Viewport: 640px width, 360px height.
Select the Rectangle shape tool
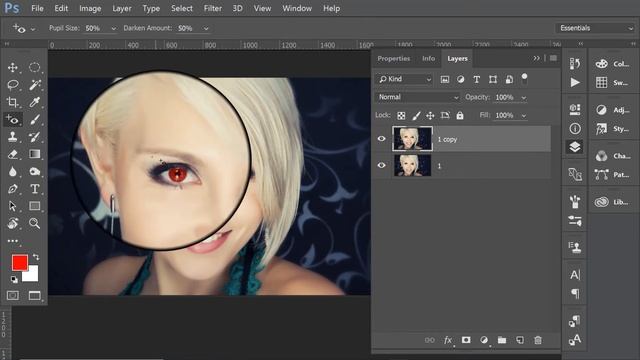35,206
